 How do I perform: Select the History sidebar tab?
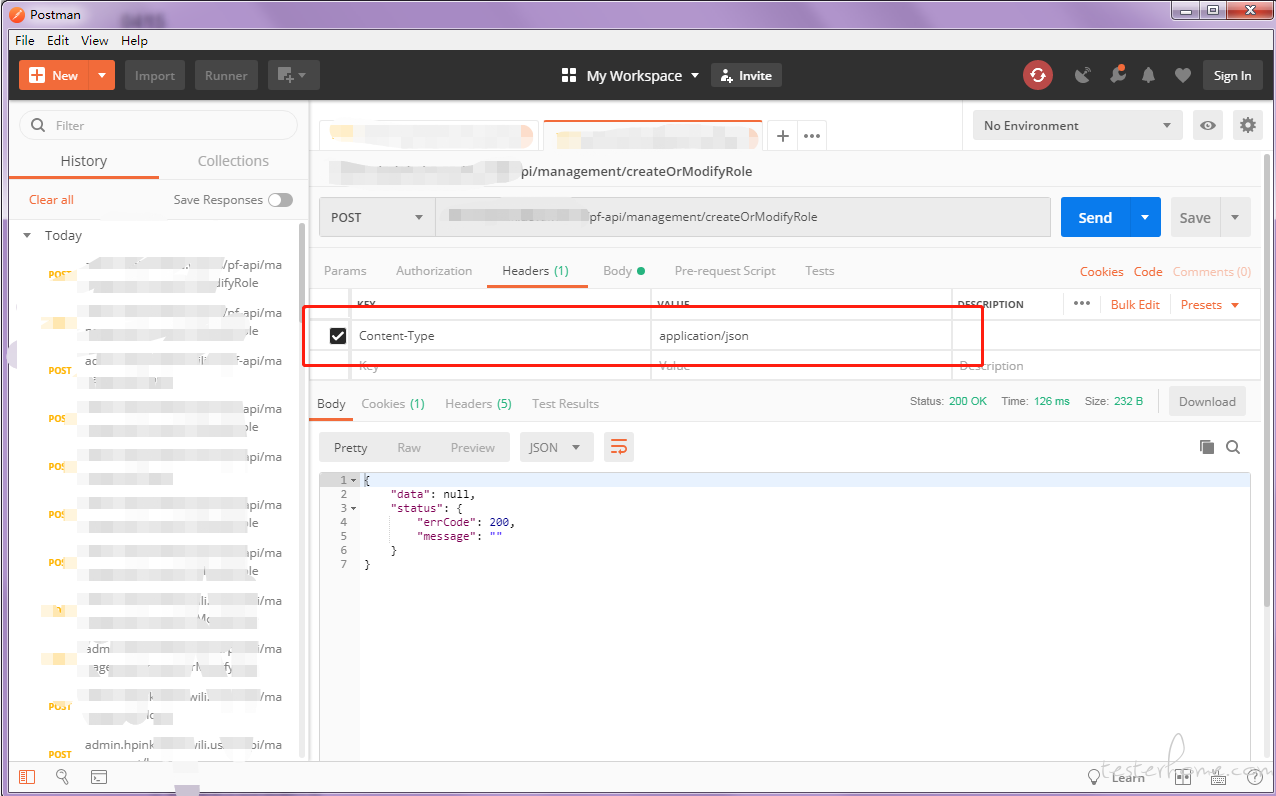(x=84, y=161)
